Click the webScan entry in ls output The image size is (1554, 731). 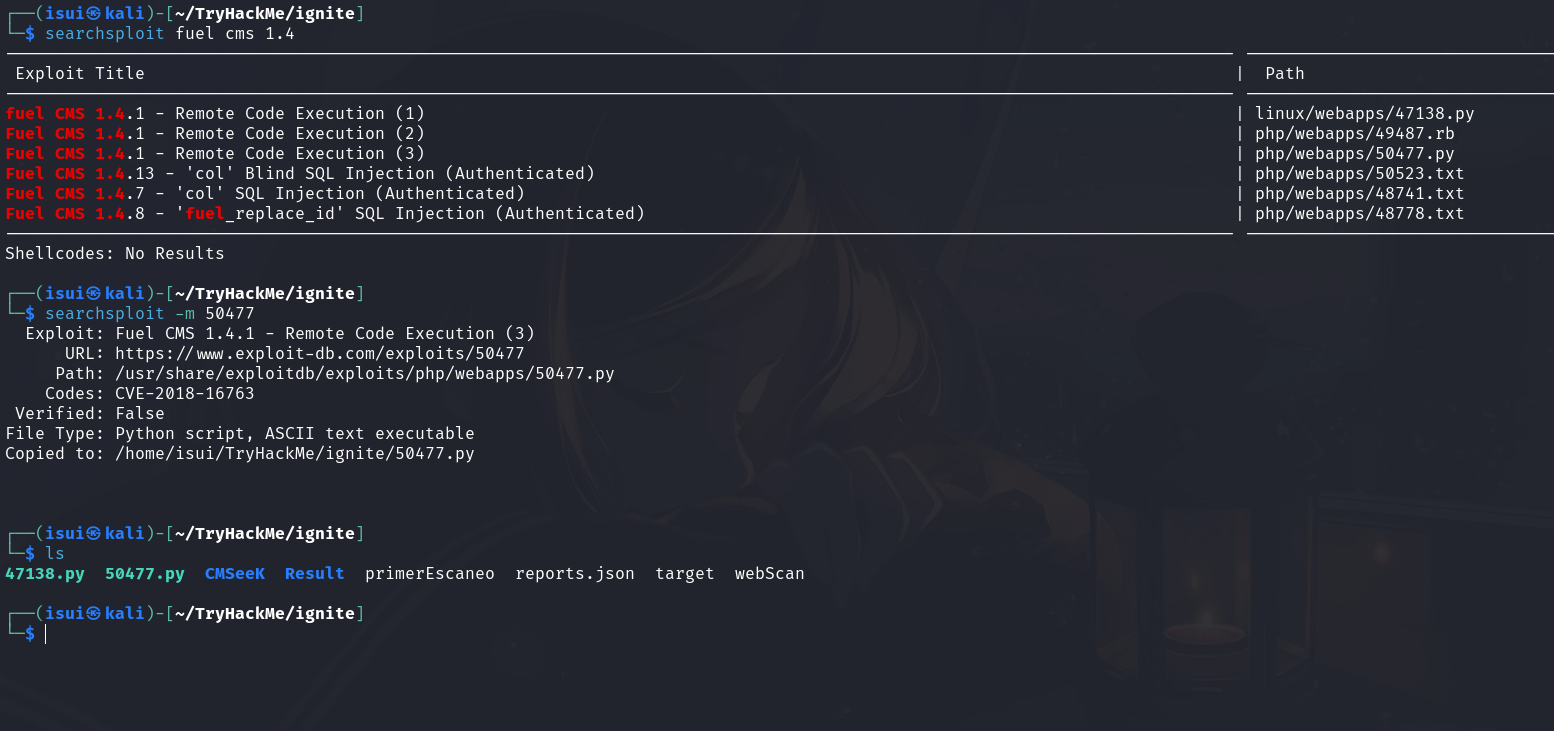click(x=769, y=573)
